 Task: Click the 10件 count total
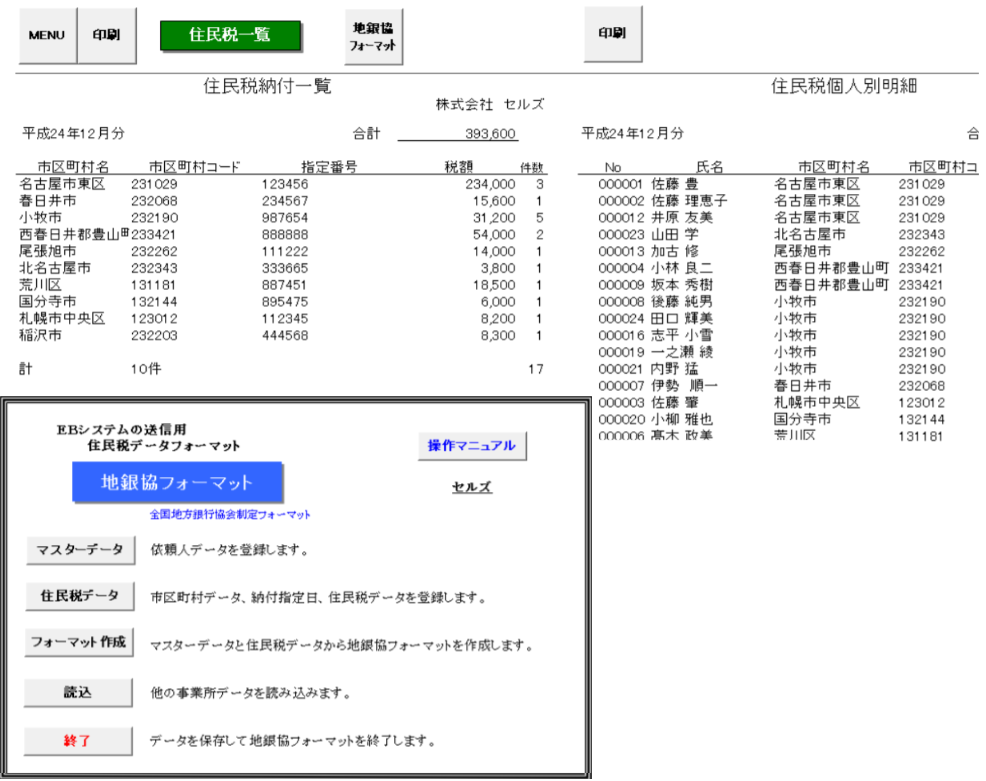(x=146, y=369)
